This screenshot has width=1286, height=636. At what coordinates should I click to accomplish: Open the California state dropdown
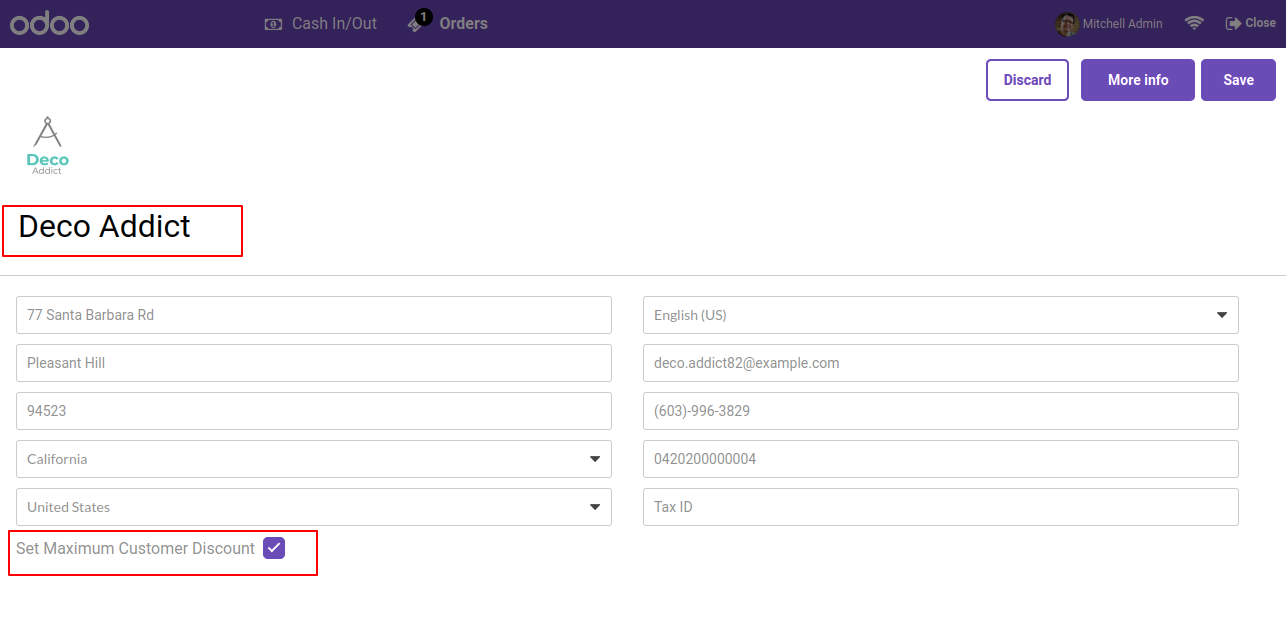pyautogui.click(x=314, y=459)
